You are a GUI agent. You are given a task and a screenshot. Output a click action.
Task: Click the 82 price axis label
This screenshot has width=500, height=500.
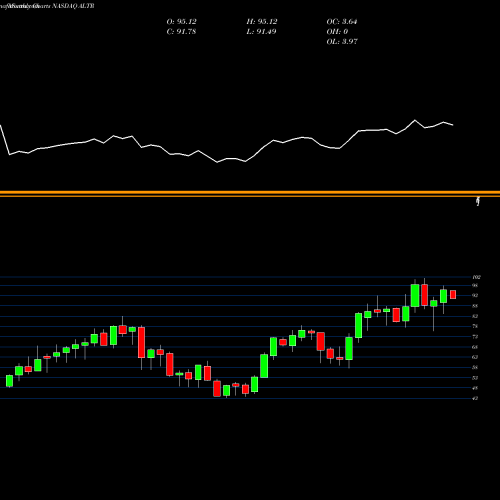pyautogui.click(x=475, y=316)
